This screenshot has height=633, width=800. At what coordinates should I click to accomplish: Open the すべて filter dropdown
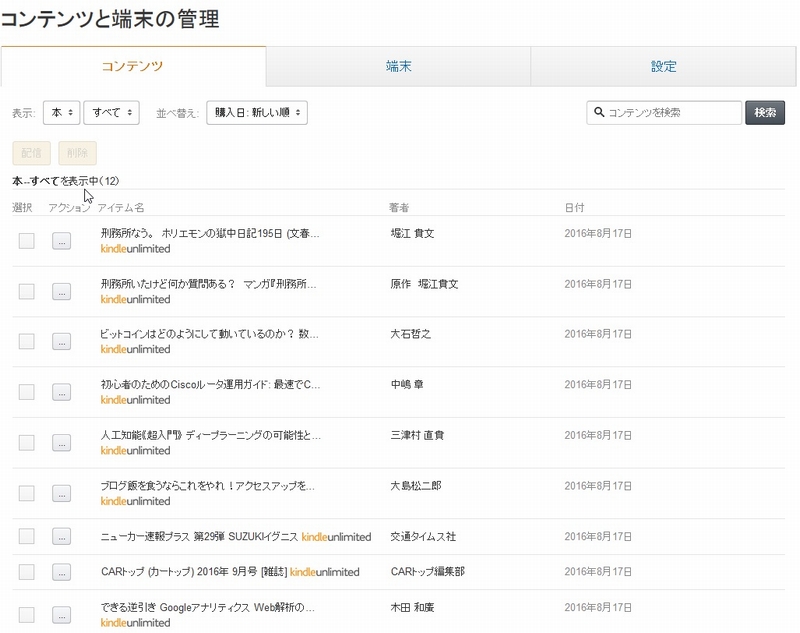click(x=112, y=112)
